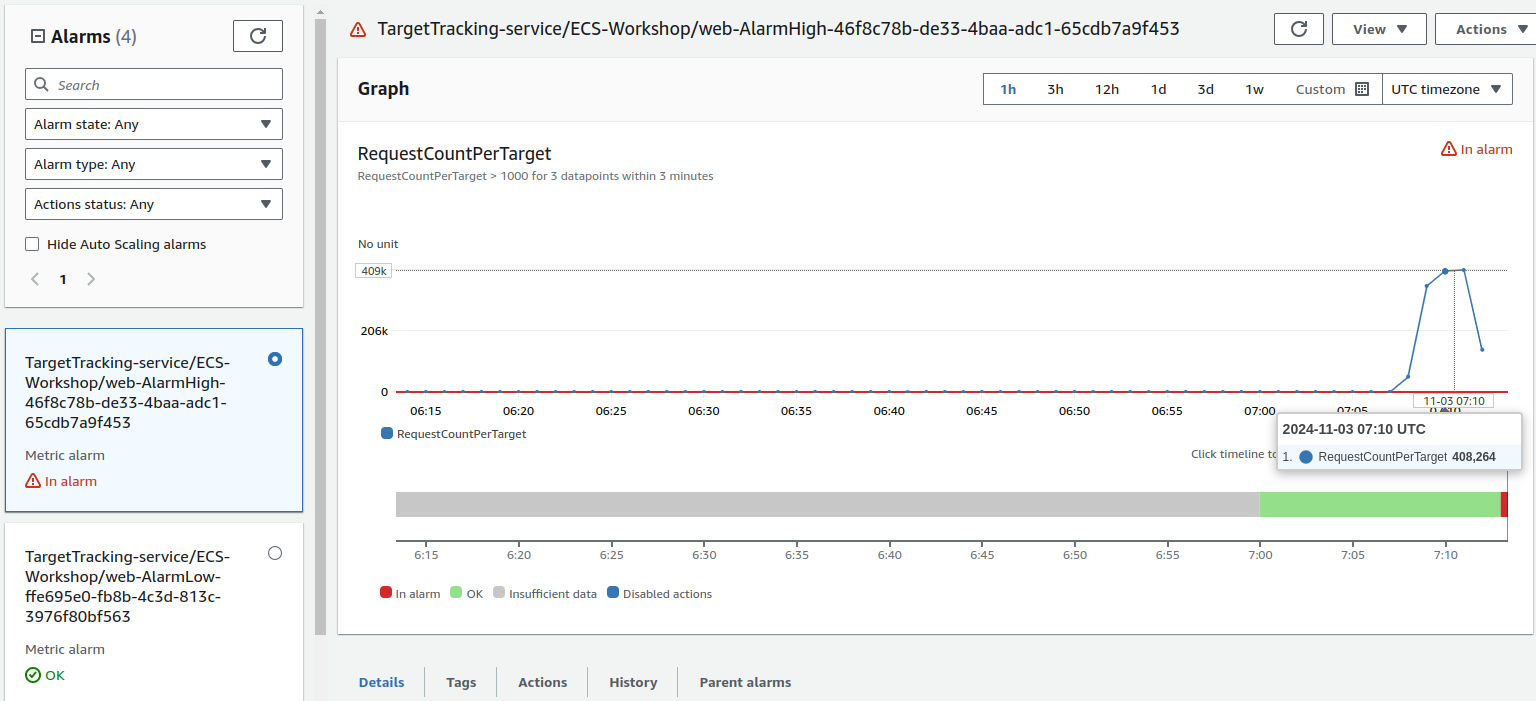Viewport: 1536px width, 701px height.
Task: Go to the previous alarms page arrow
Action: point(35,279)
